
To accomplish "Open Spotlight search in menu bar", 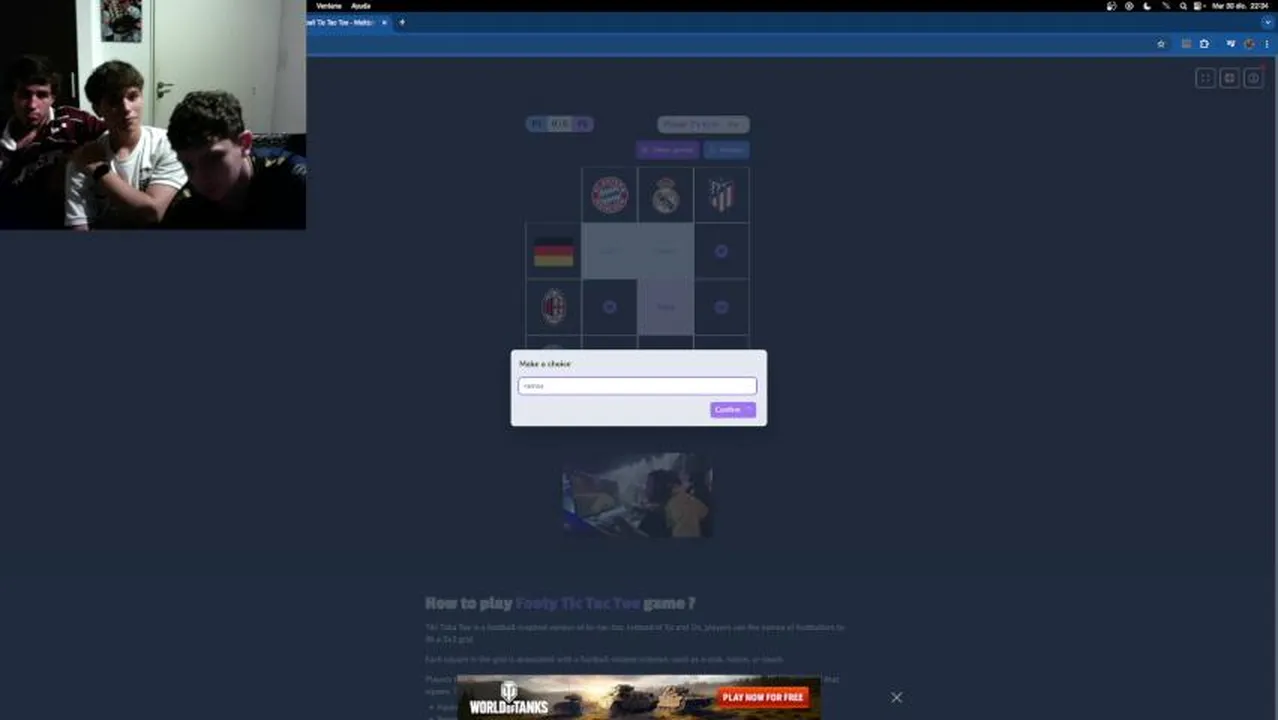I will point(1183,6).
